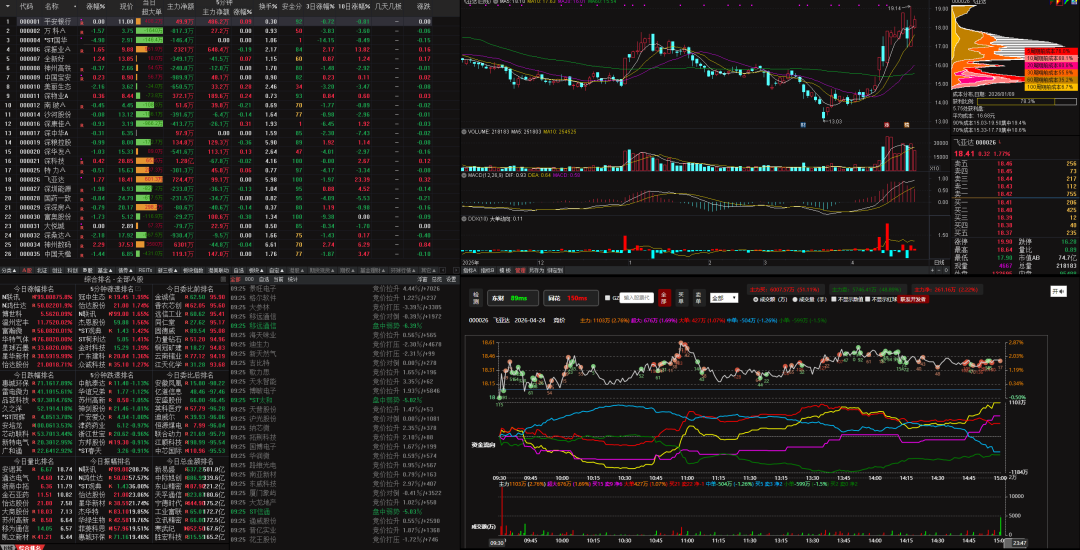
Task: Switch to the A股 market tab
Action: point(24,269)
